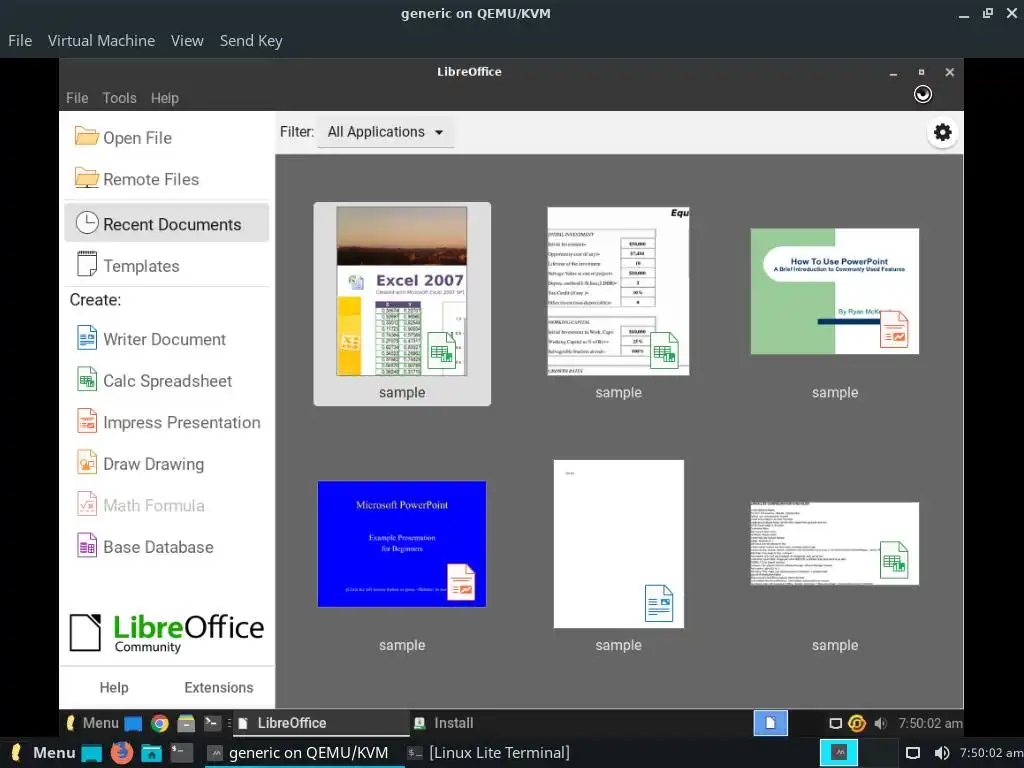Open the LibreOffice Help menu

tap(165, 98)
